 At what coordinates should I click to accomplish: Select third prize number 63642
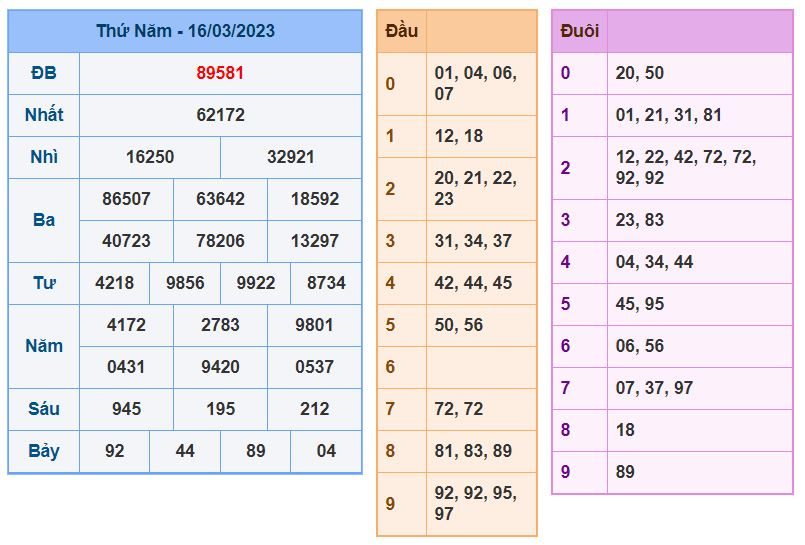click(220, 199)
